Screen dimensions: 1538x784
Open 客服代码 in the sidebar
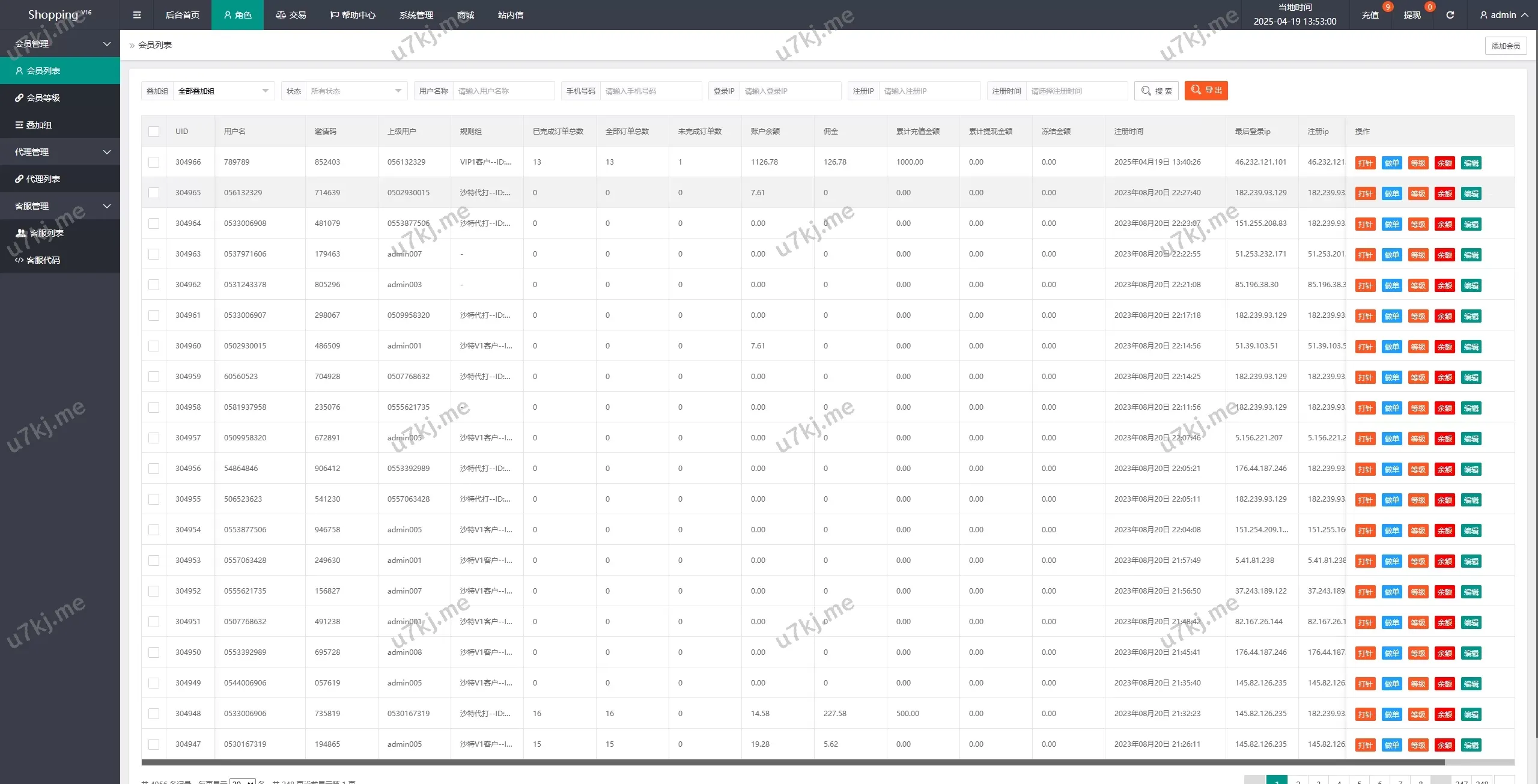click(x=43, y=260)
